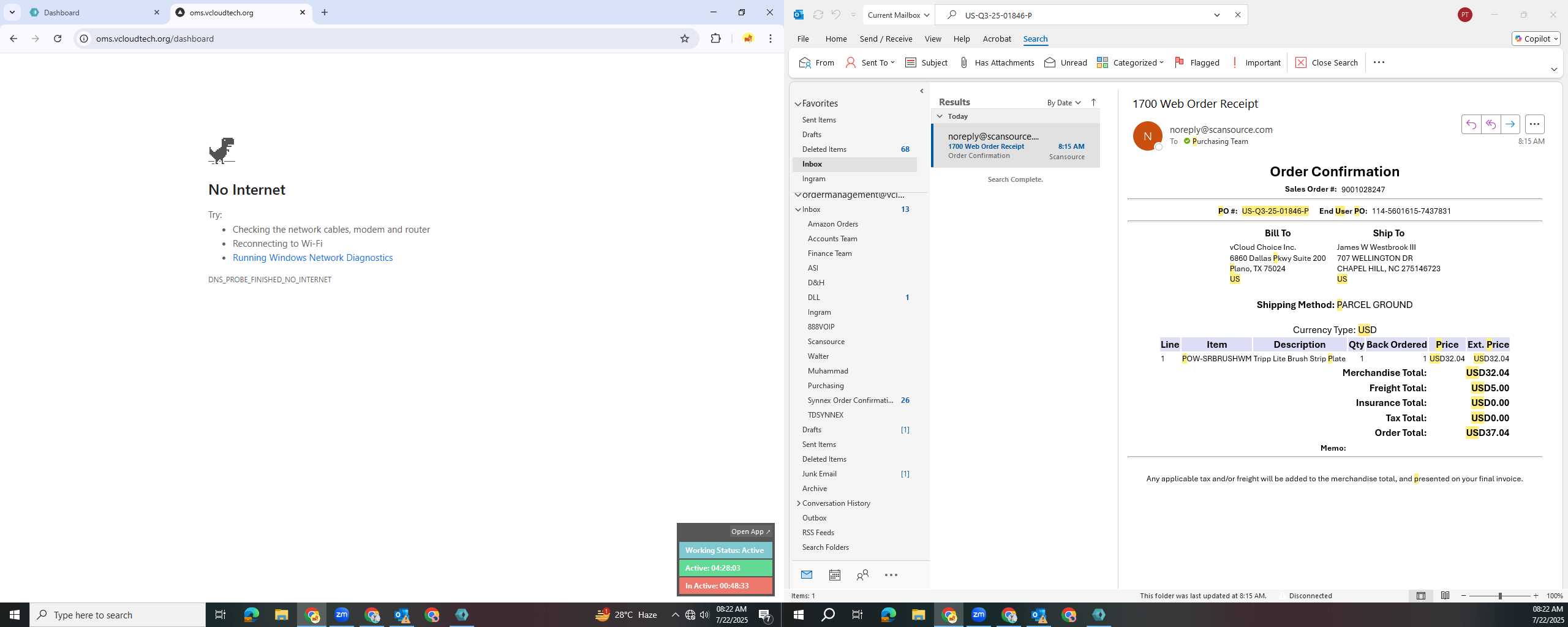Switch to Calendar view icon

click(834, 575)
